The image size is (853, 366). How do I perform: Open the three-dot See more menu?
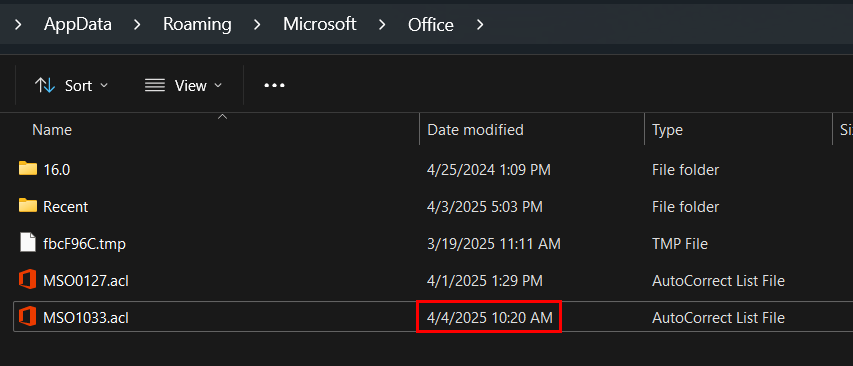coord(274,85)
